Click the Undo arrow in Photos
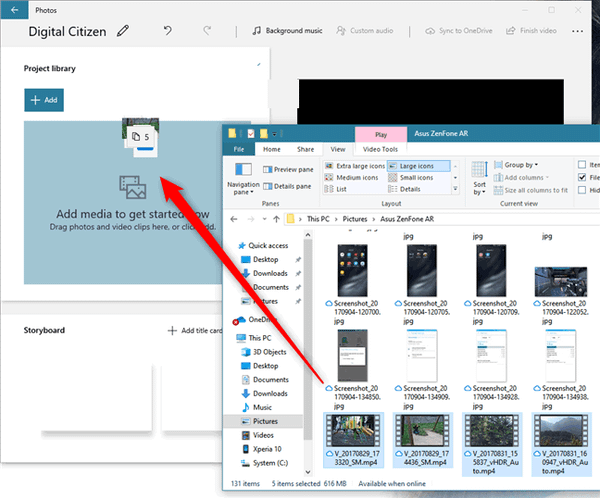Screen dimensions: 600x498 tap(169, 31)
